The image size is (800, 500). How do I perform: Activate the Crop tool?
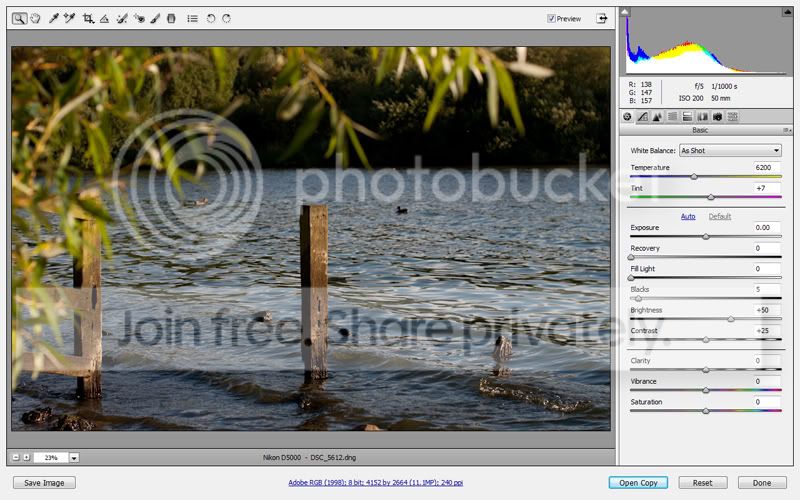88,18
